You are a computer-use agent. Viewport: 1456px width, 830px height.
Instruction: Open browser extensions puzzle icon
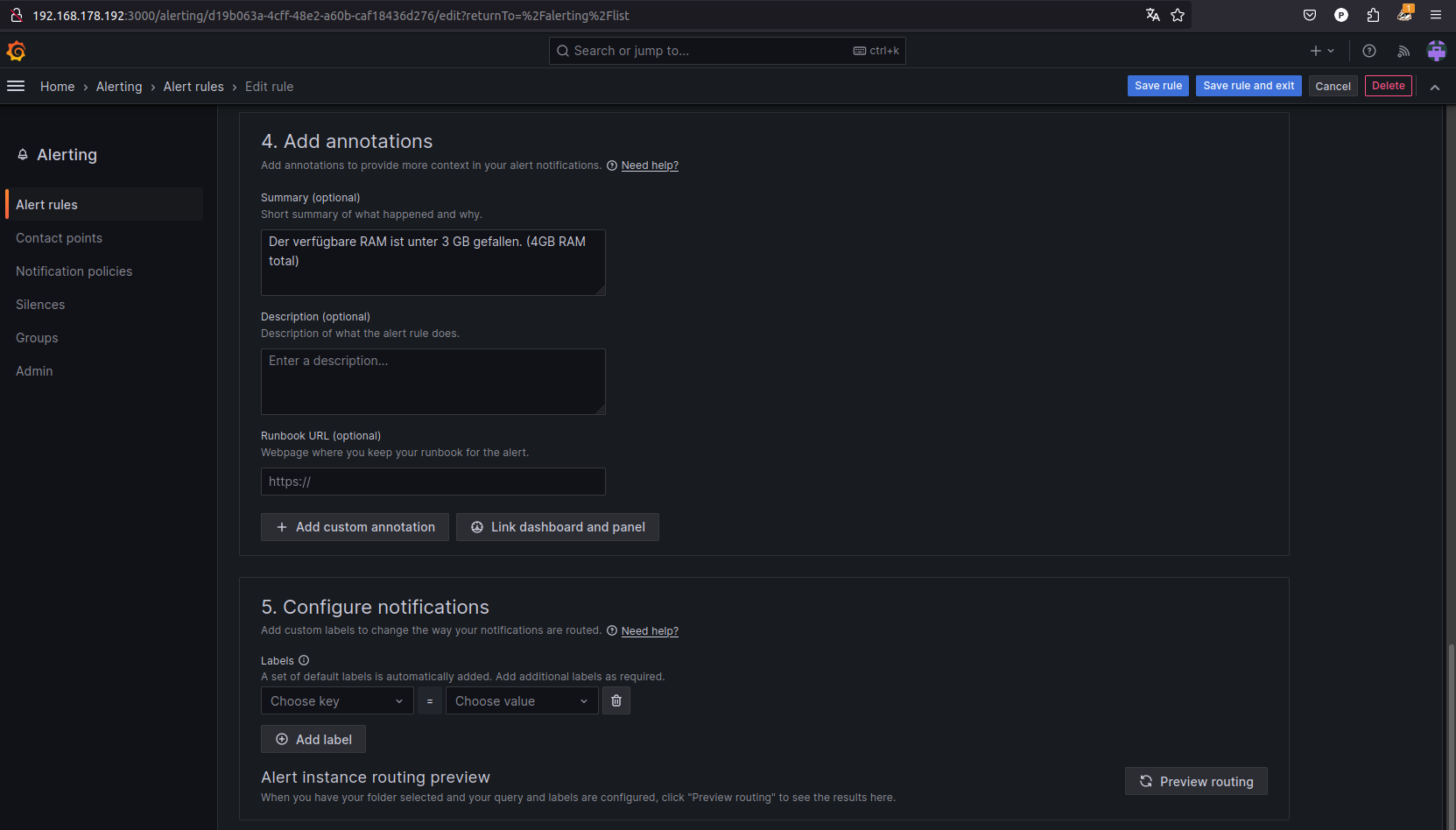[1373, 15]
